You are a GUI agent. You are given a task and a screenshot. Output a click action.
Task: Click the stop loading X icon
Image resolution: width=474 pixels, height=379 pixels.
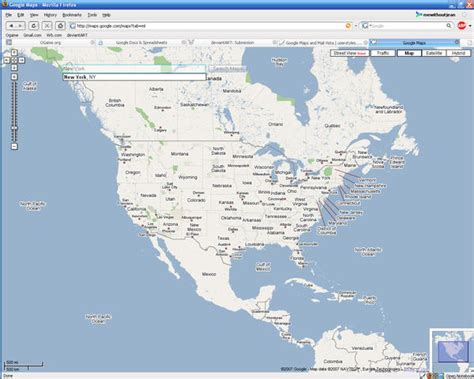(x=47, y=26)
